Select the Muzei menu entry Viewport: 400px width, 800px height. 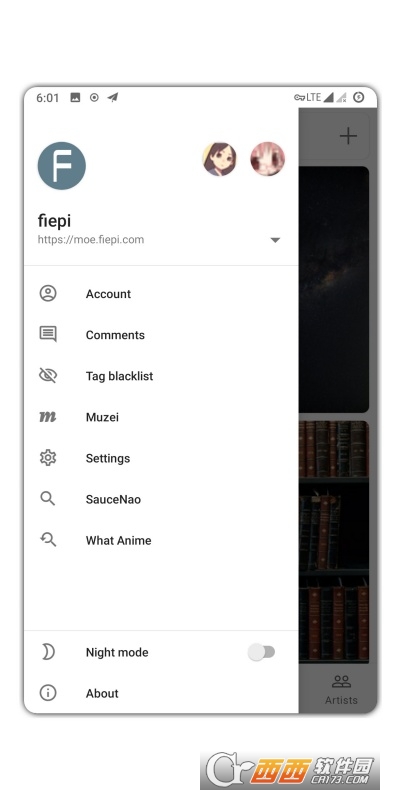[161, 417]
